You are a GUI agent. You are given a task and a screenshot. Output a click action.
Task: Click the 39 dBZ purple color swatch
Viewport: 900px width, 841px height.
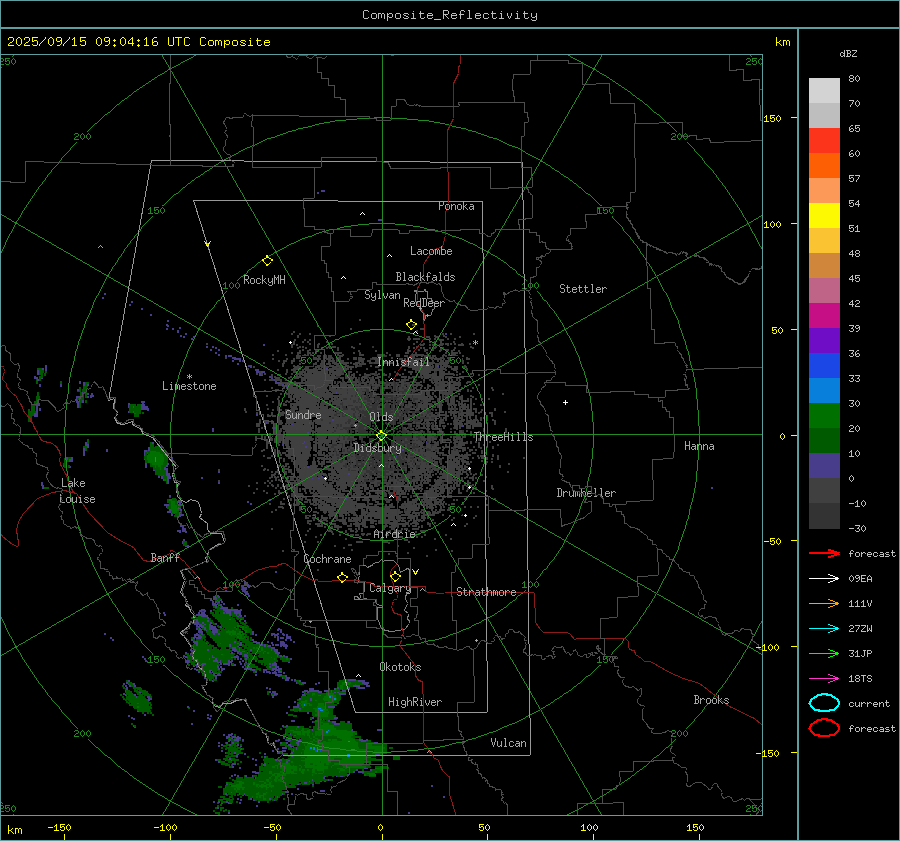coord(824,340)
